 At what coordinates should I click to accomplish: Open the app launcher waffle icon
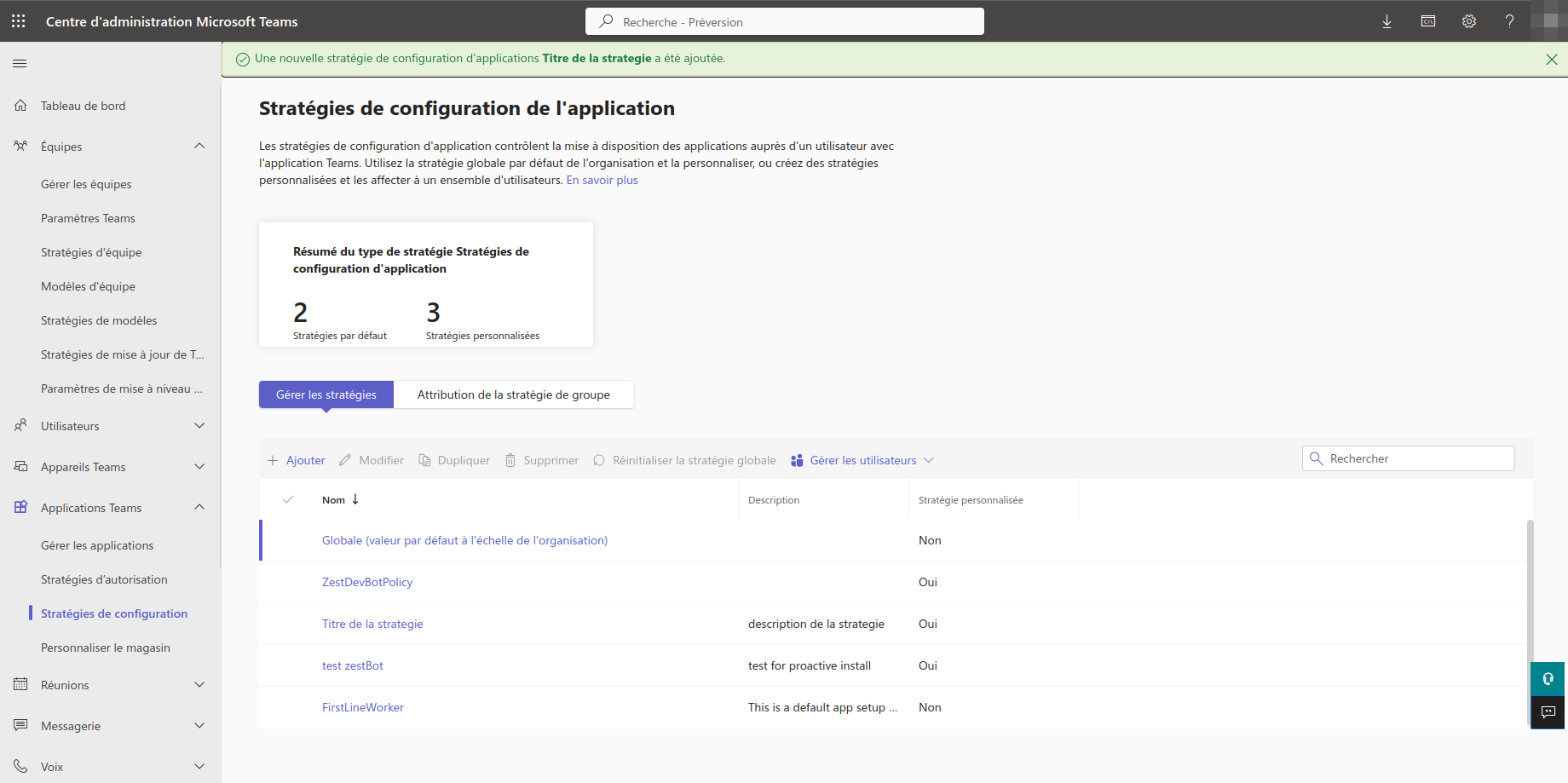[19, 21]
